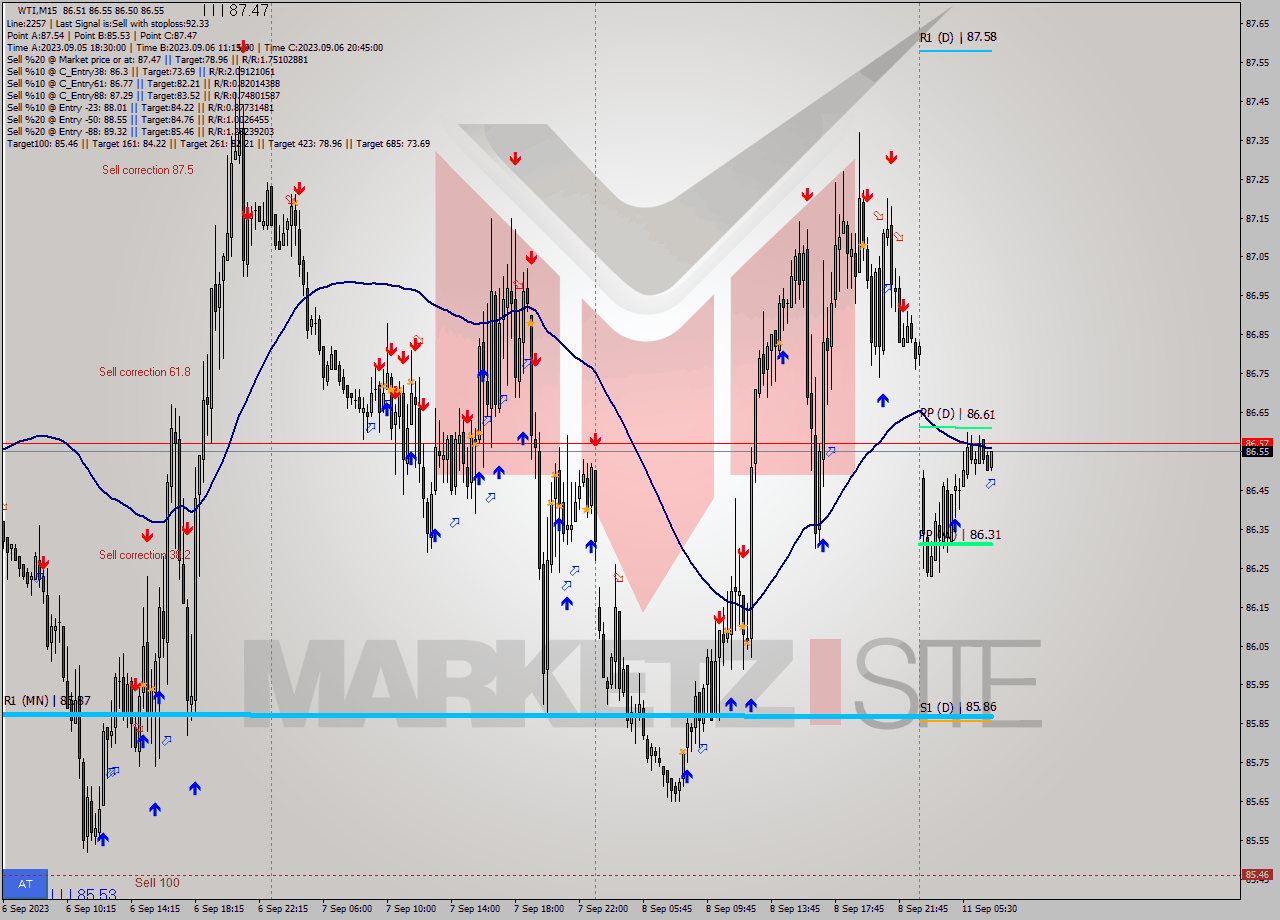Screen dimensions: 1280x920
Task: Click the 'Sell %20 @ Entry -88' line
Action: [x=140, y=131]
